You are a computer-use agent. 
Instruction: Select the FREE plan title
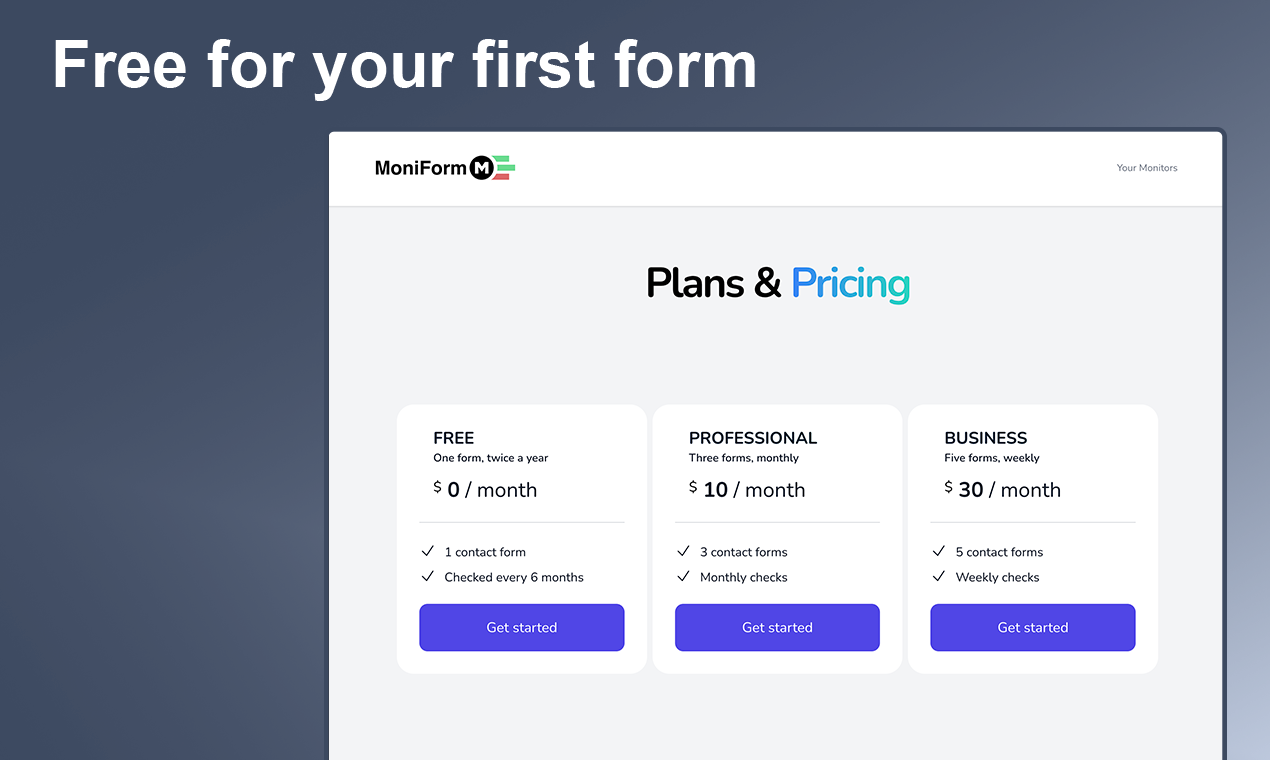click(454, 438)
